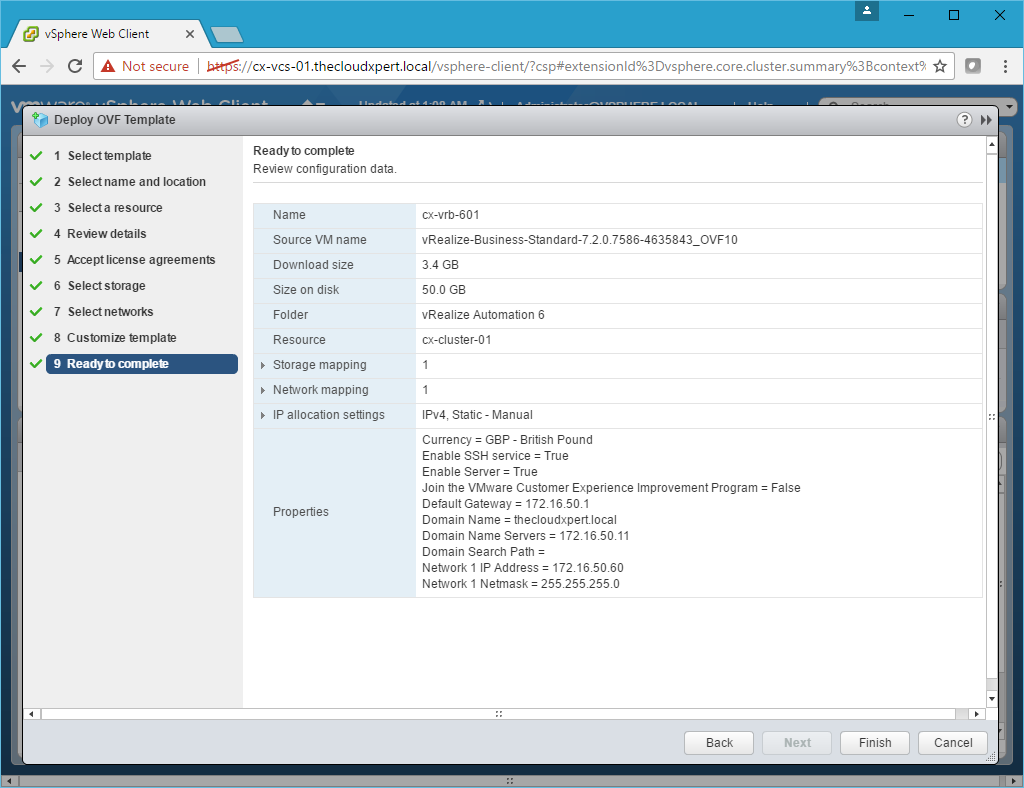This screenshot has width=1024, height=788.
Task: Cancel the OVF deployment wizard
Action: (x=953, y=743)
